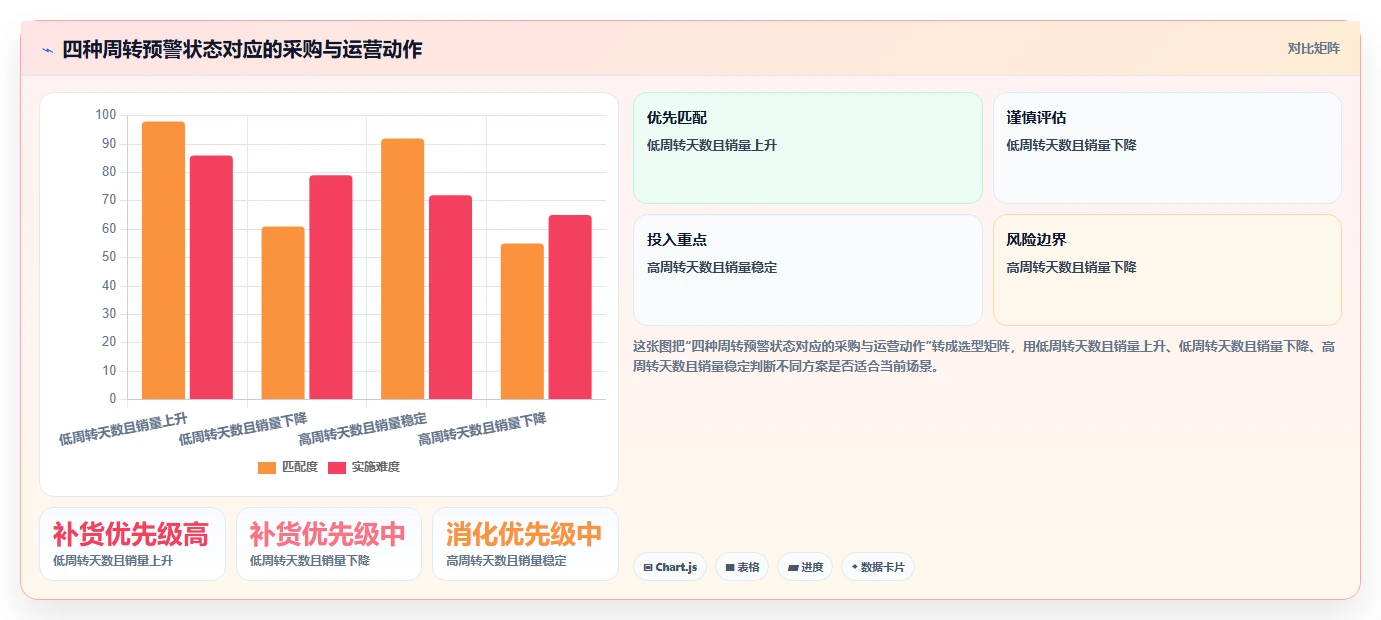Click 低周转天数且销量上升 subtitle in 优先匹配 card
The width and height of the screenshot is (1381, 620).
tap(712, 145)
